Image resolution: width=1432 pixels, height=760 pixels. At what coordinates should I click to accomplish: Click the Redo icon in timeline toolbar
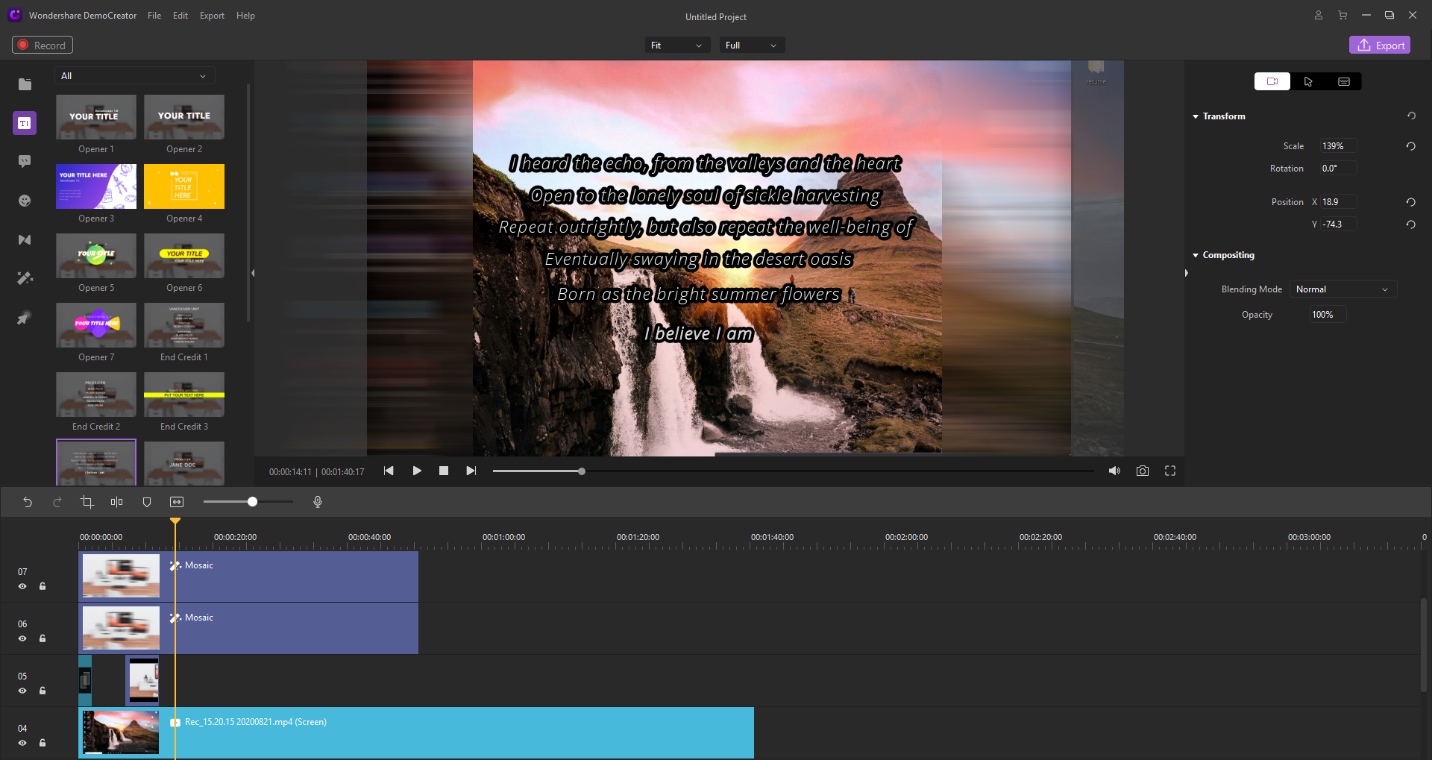point(57,502)
